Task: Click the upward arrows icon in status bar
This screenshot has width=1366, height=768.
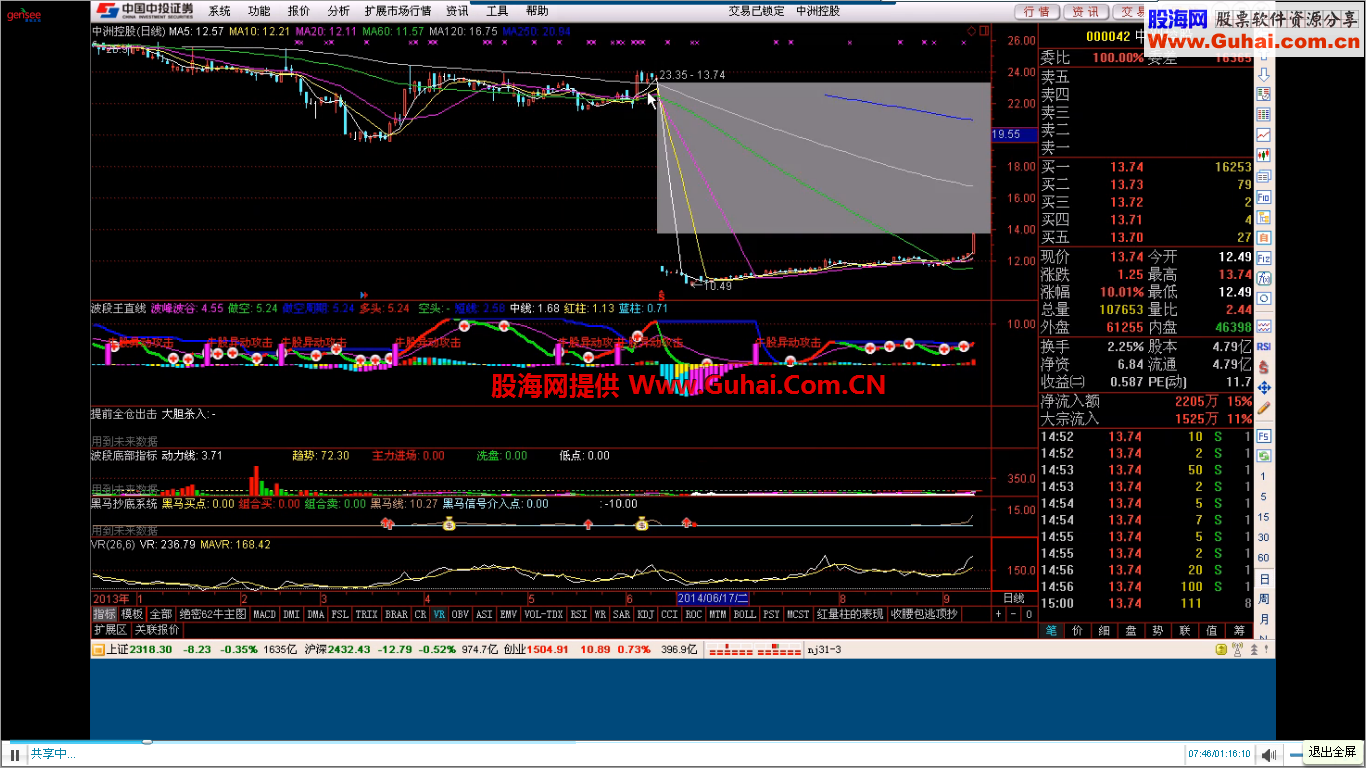Action: point(1254,649)
